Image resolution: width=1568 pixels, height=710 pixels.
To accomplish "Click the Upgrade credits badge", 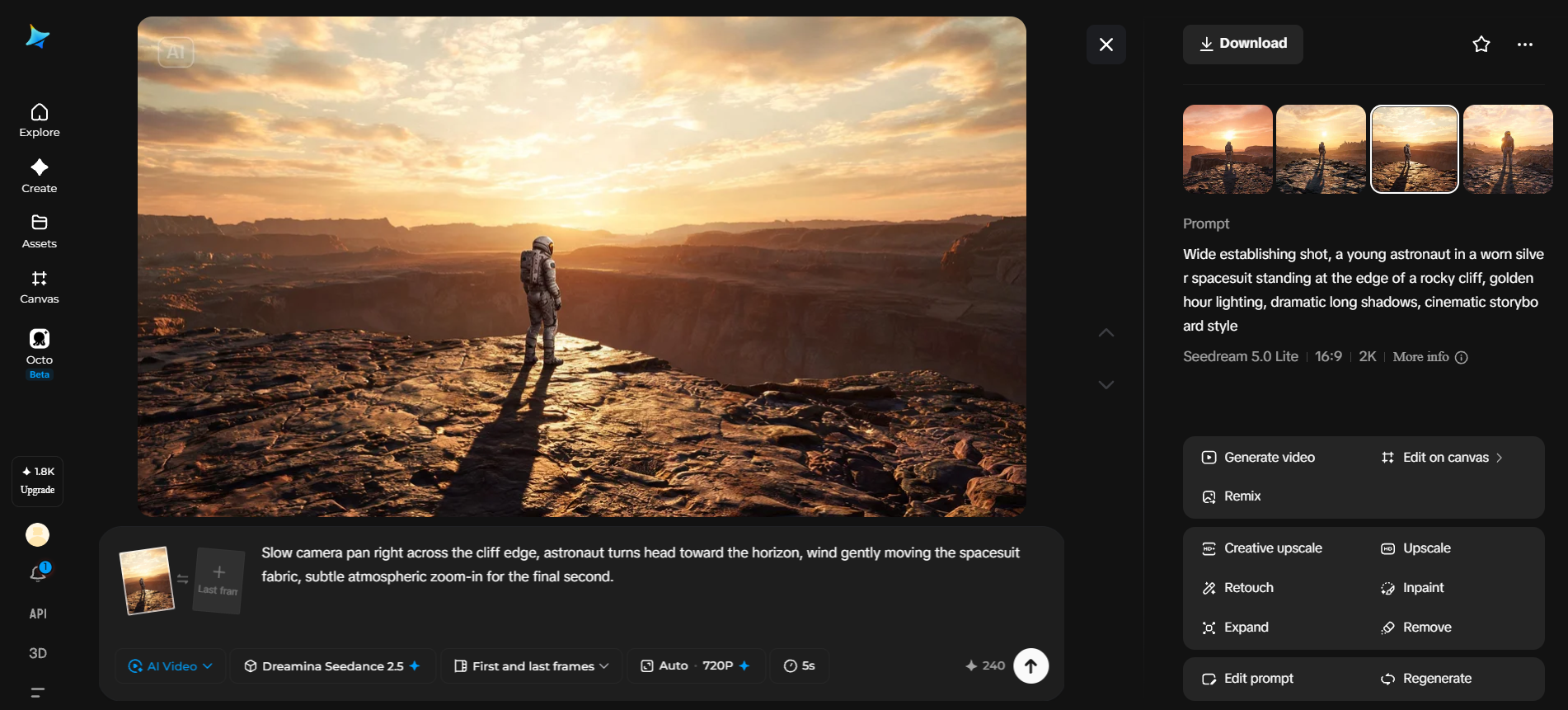I will [38, 481].
